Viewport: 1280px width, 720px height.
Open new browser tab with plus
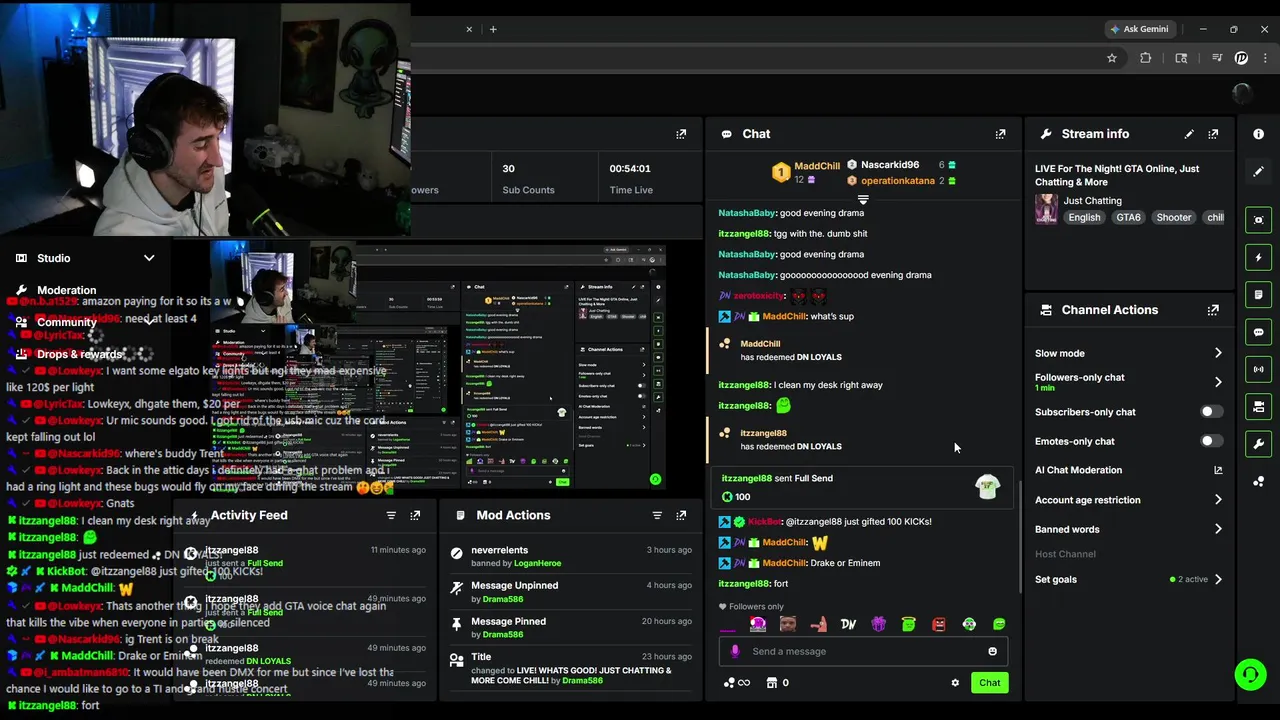coord(493,29)
